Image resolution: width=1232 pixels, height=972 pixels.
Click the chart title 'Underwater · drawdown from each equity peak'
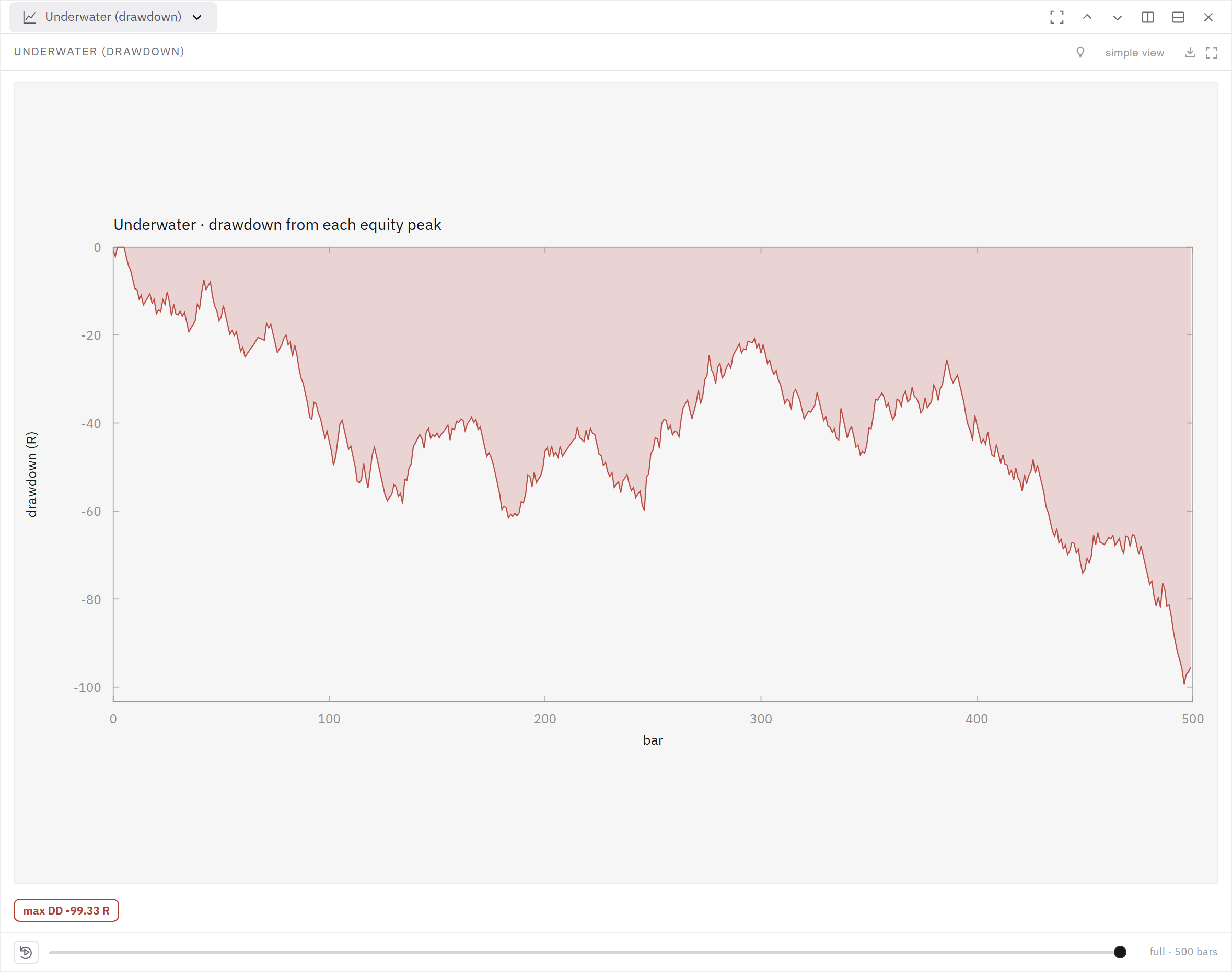pos(277,225)
